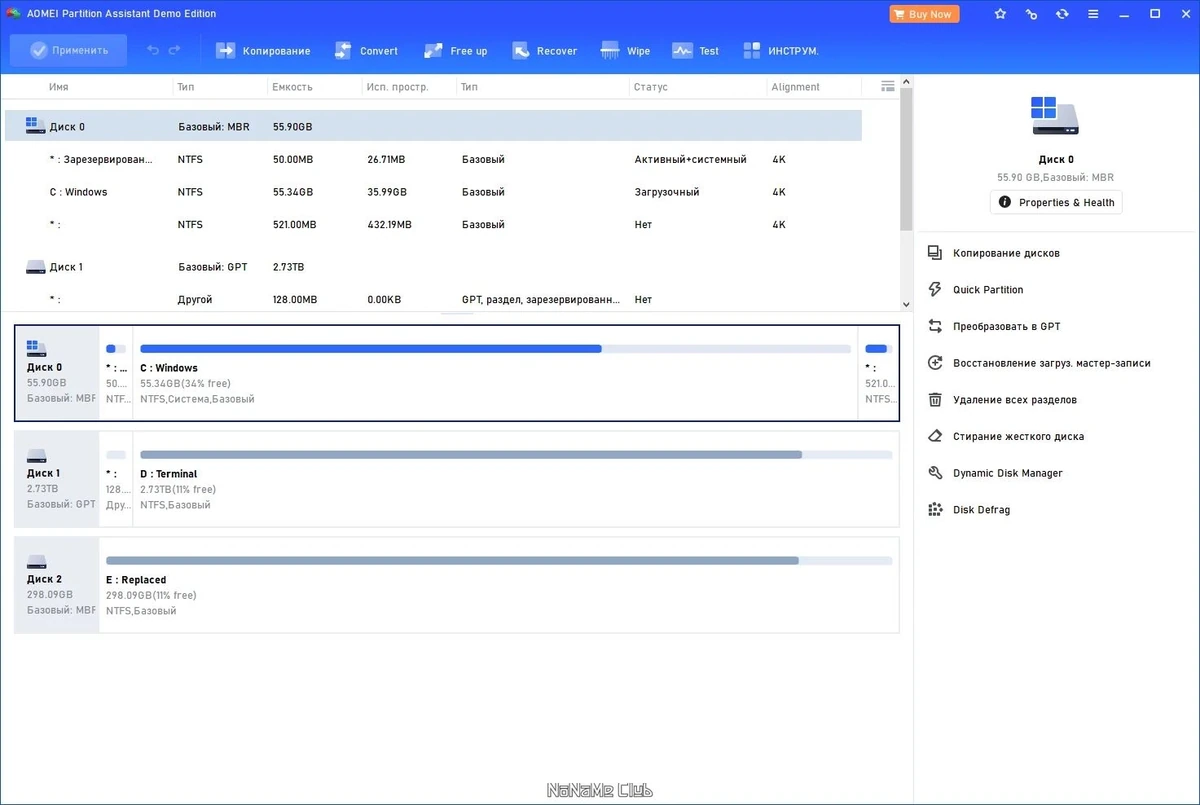Select Диск 1 row in the table
This screenshot has height=805, width=1200.
(433, 267)
